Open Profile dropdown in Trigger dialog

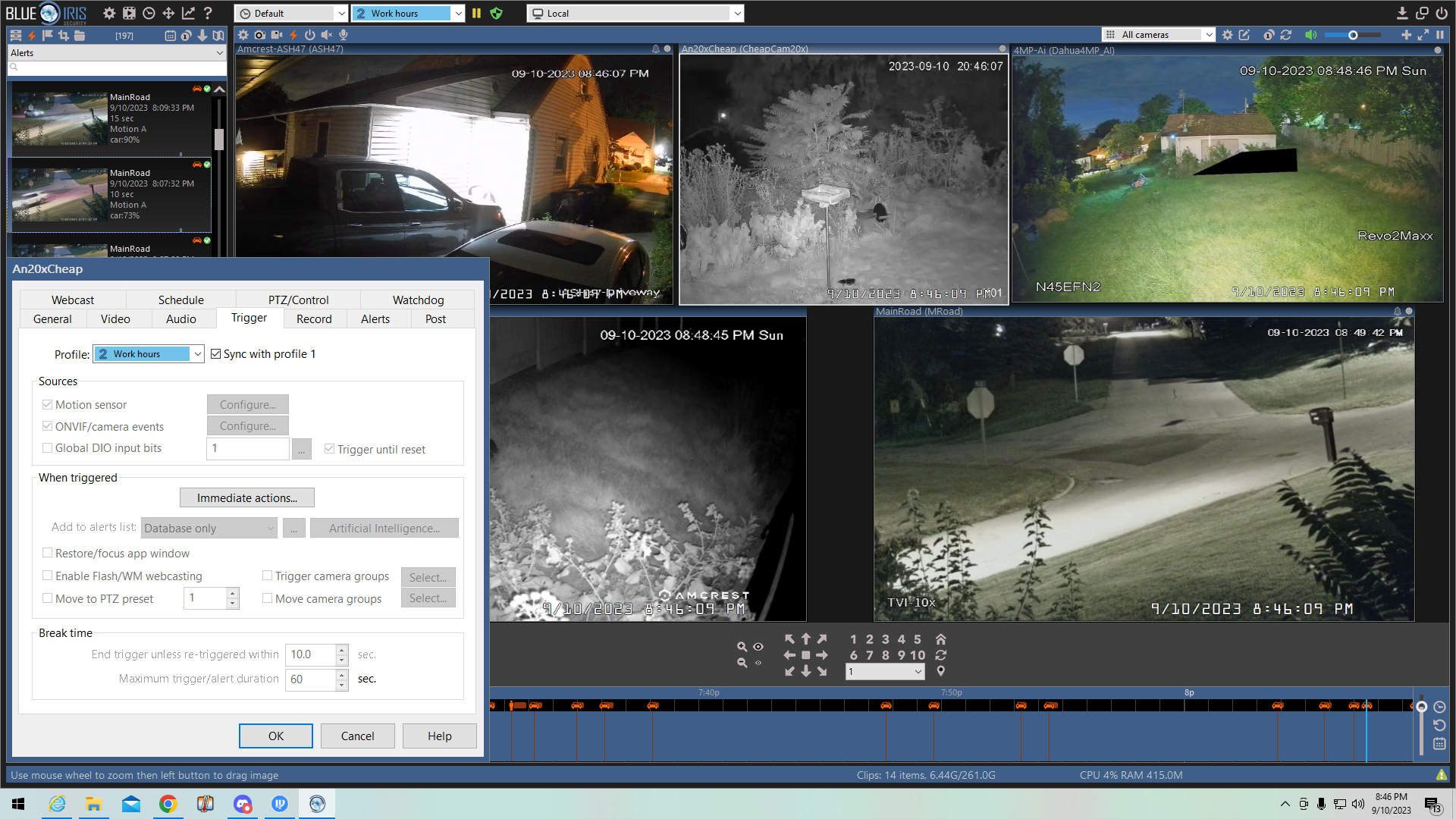tap(149, 354)
